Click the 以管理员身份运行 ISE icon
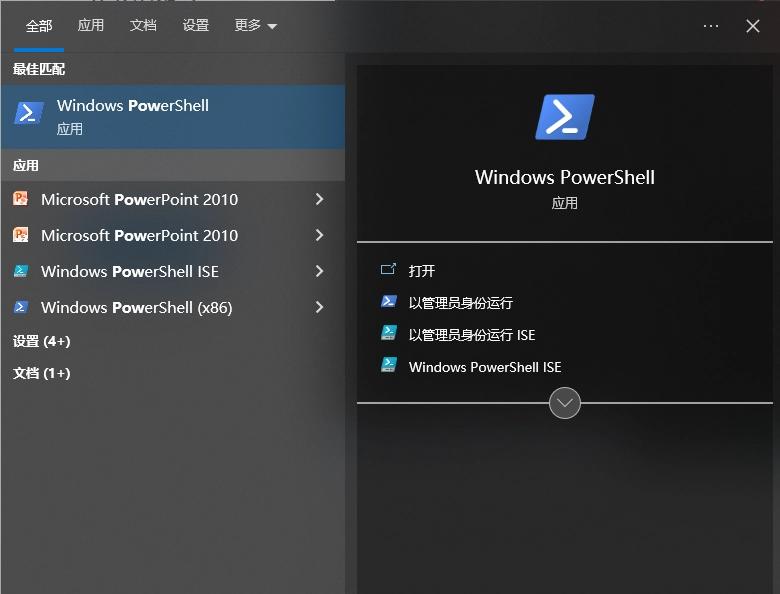Screen dimensions: 780x594 (389, 334)
